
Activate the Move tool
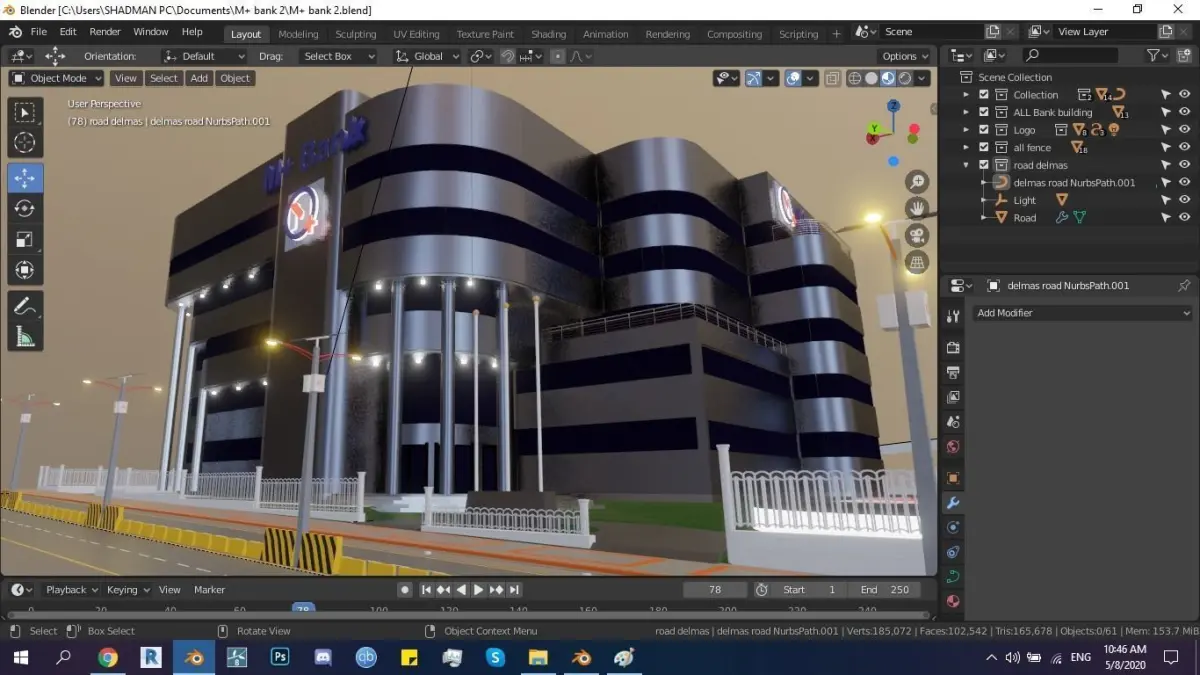(x=25, y=178)
